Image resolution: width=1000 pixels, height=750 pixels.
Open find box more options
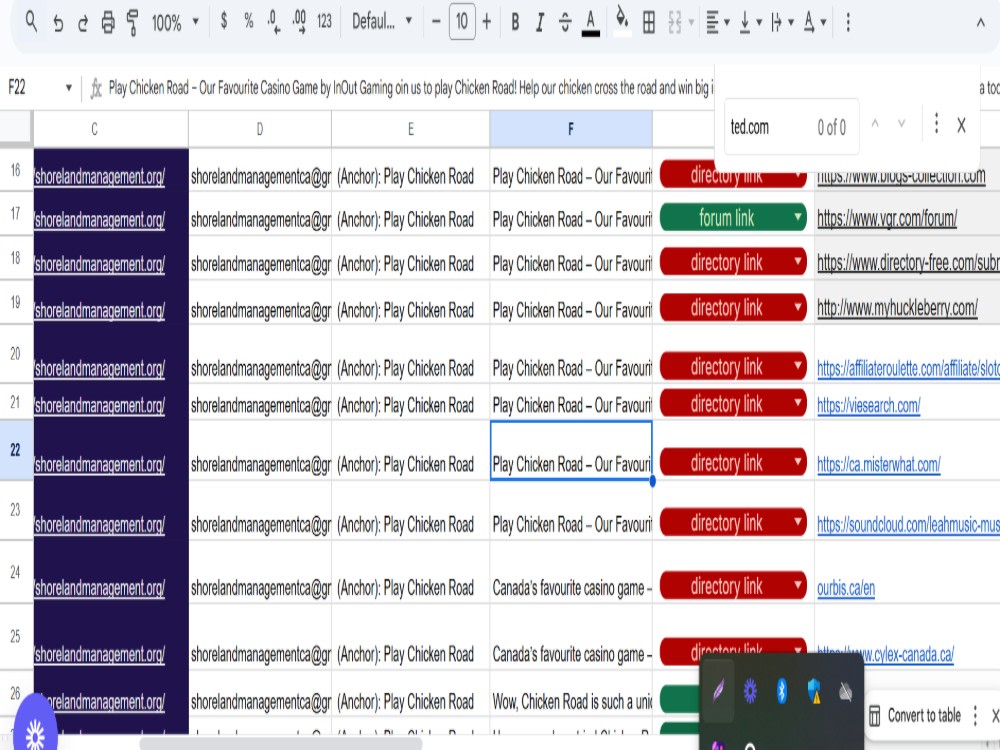pos(936,124)
